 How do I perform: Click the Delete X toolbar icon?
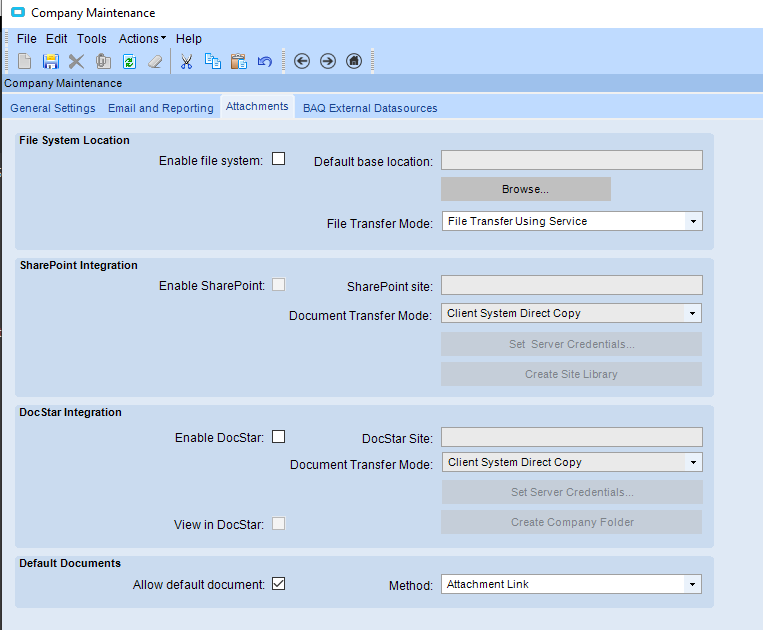click(76, 61)
